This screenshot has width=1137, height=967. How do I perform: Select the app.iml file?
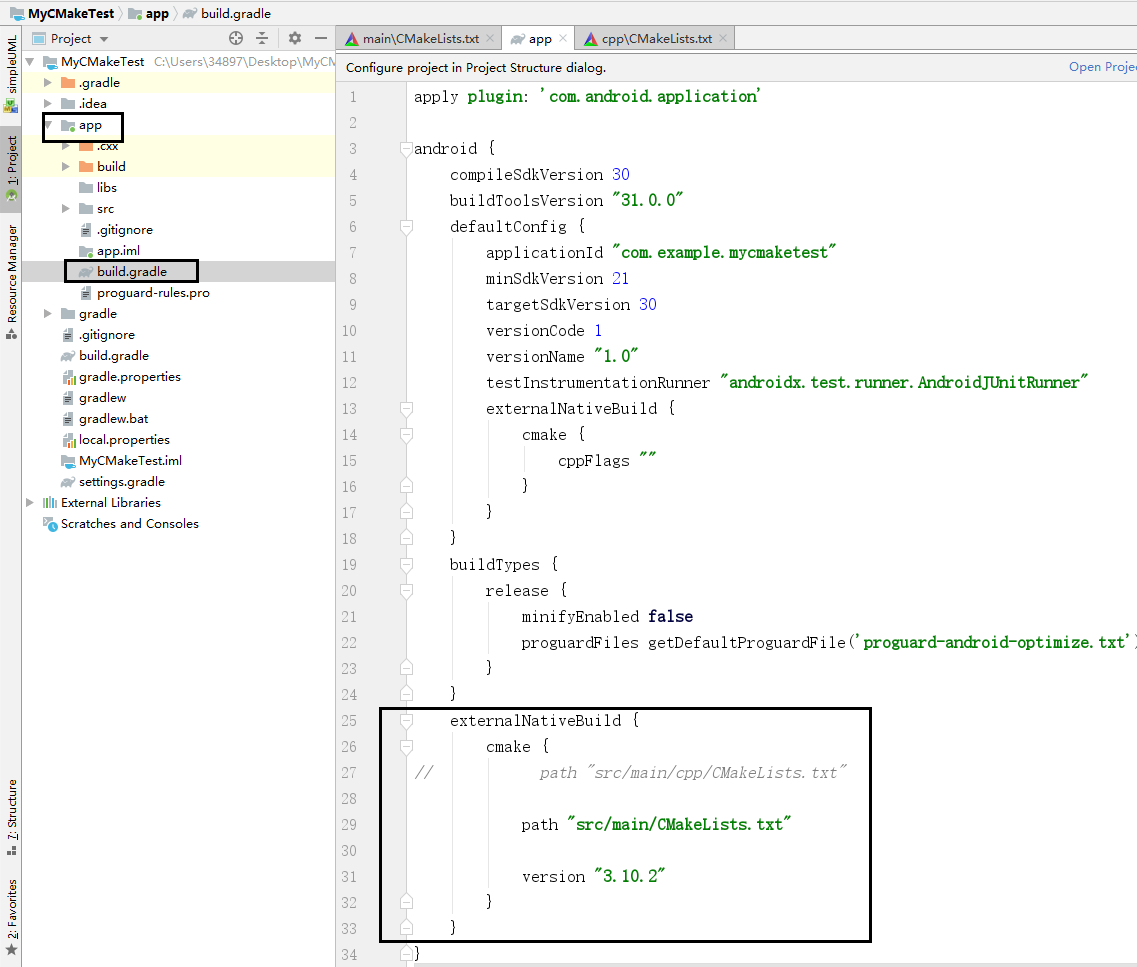(x=118, y=251)
